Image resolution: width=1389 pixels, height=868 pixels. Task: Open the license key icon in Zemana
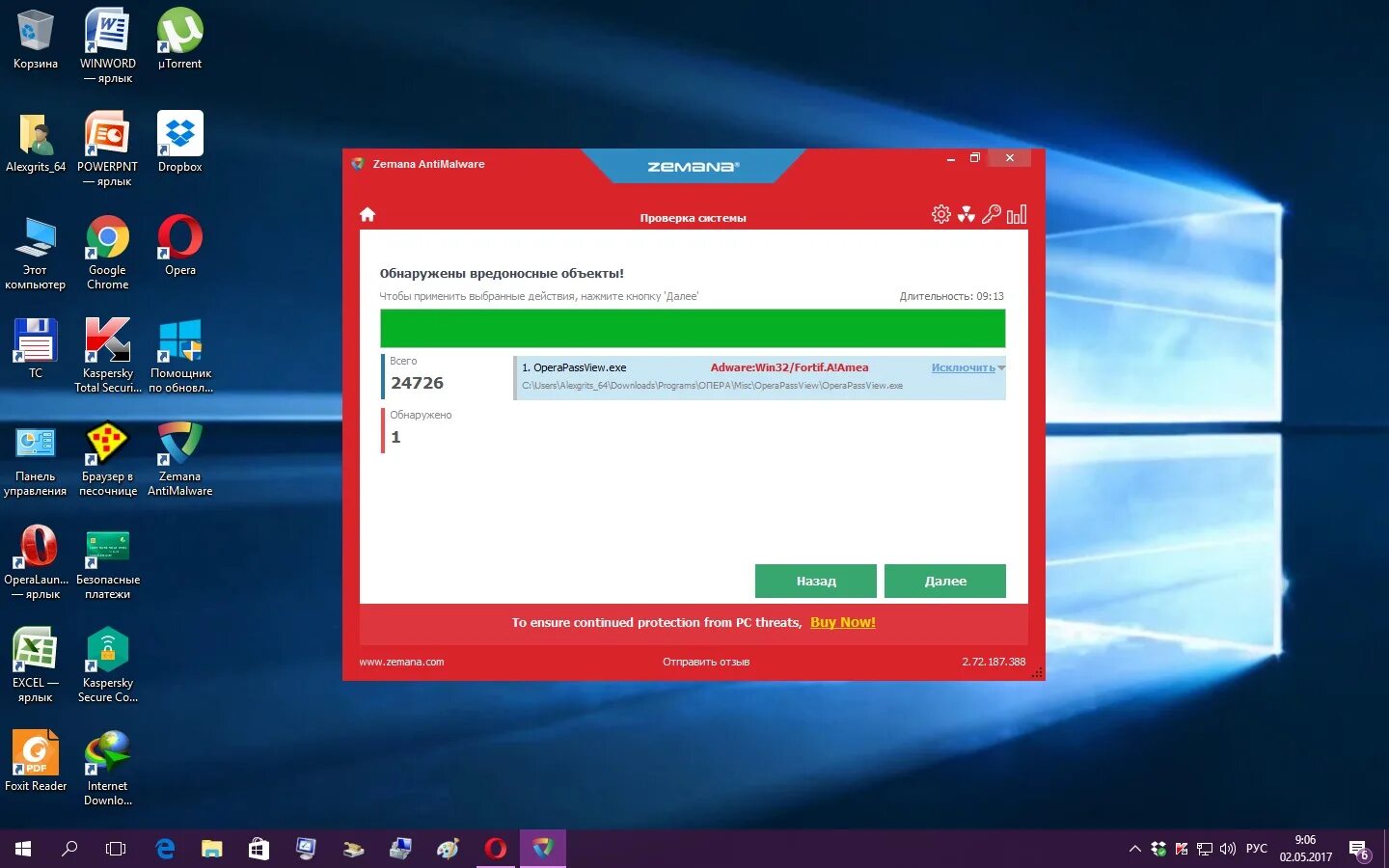point(991,214)
